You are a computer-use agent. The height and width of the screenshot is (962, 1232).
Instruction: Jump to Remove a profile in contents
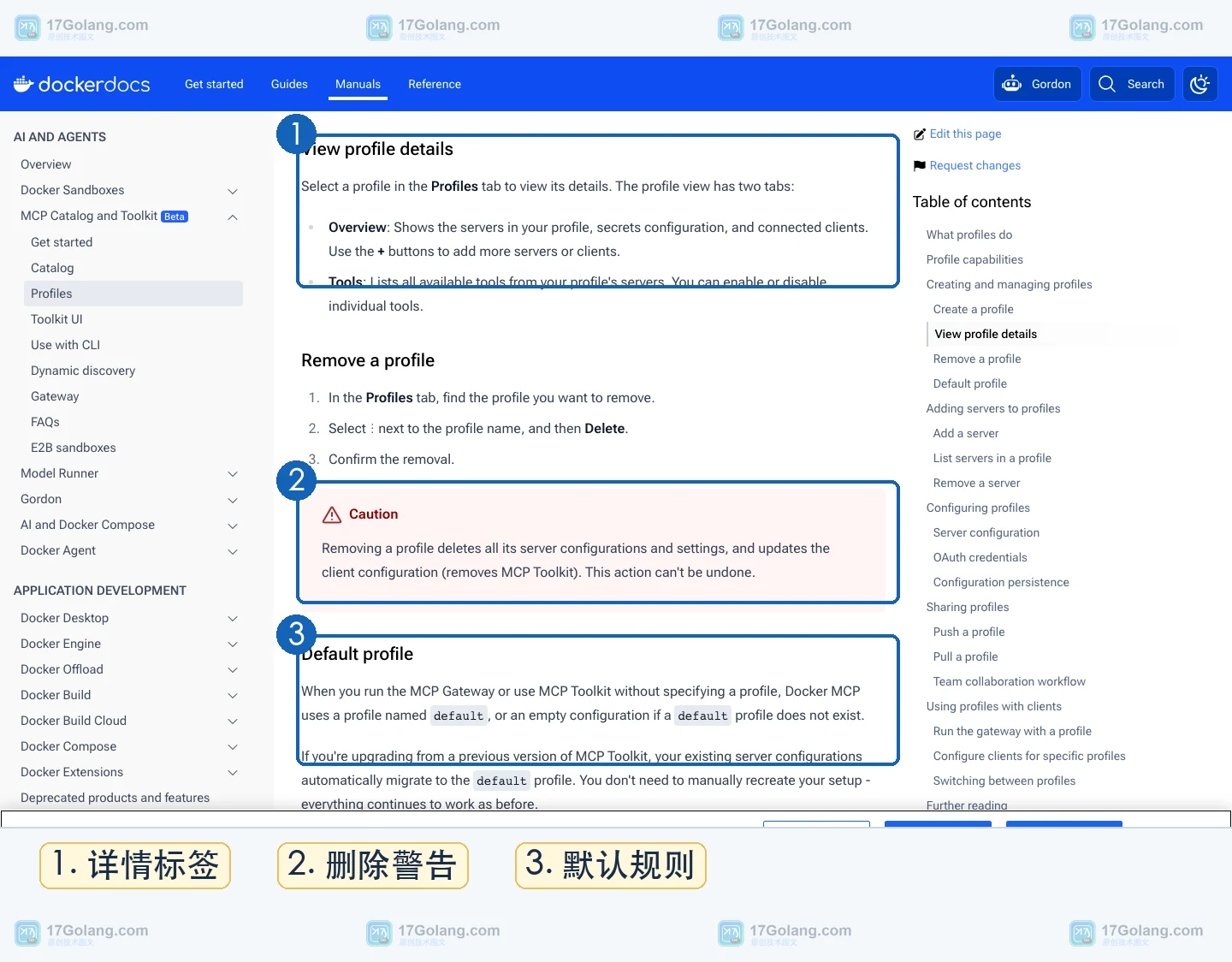977,359
